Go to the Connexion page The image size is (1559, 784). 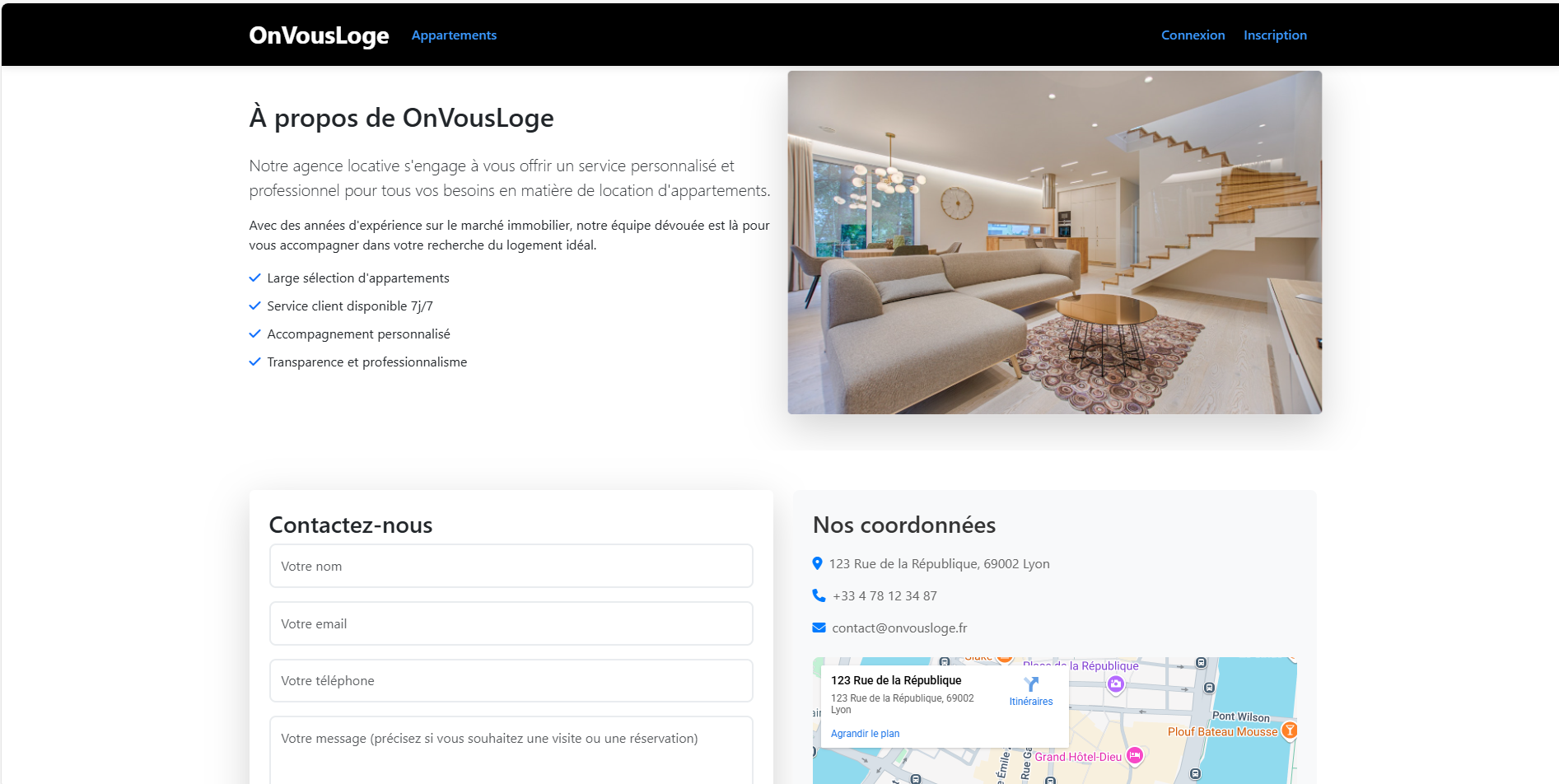1193,35
